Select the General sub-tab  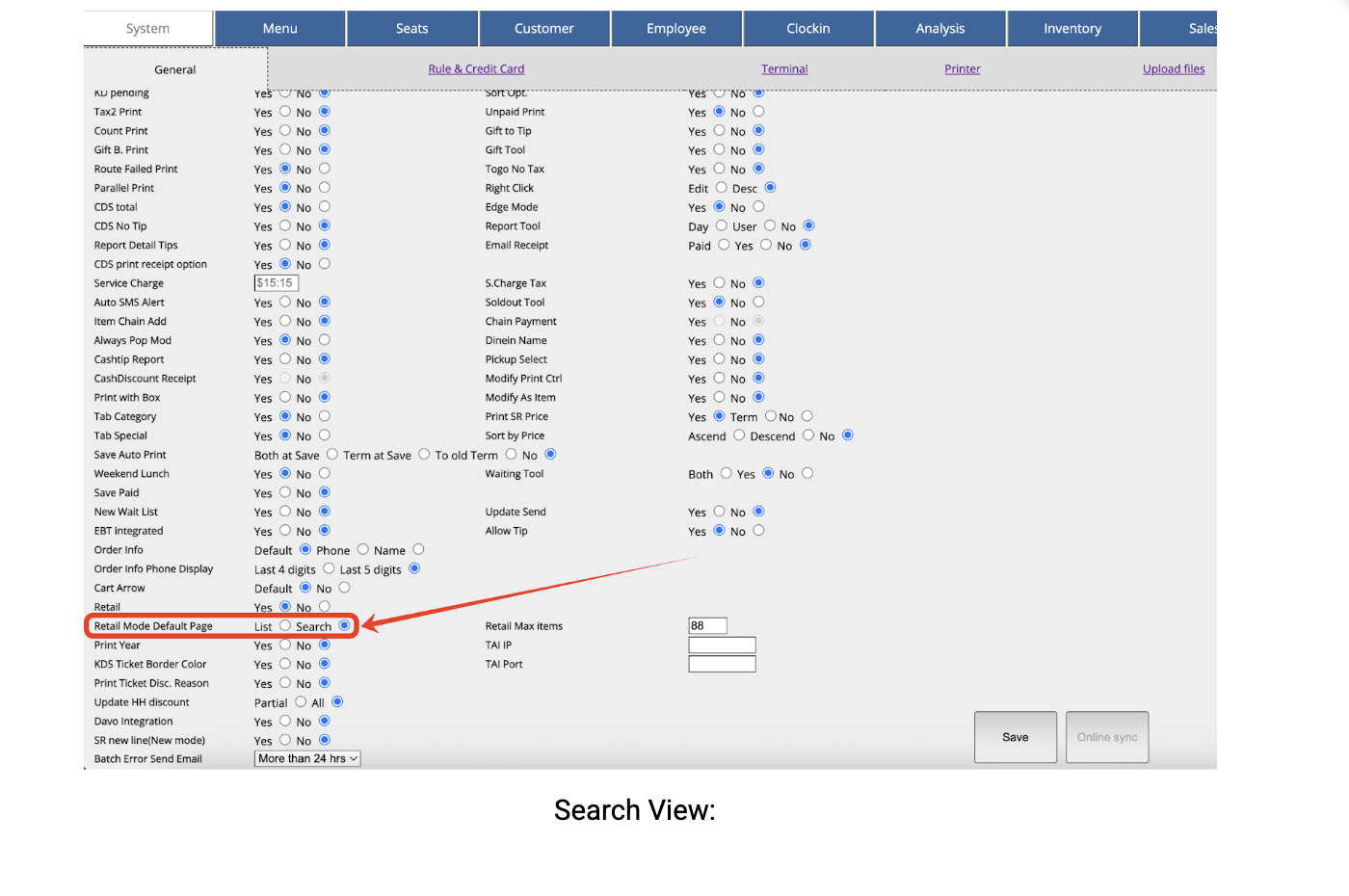(x=175, y=69)
